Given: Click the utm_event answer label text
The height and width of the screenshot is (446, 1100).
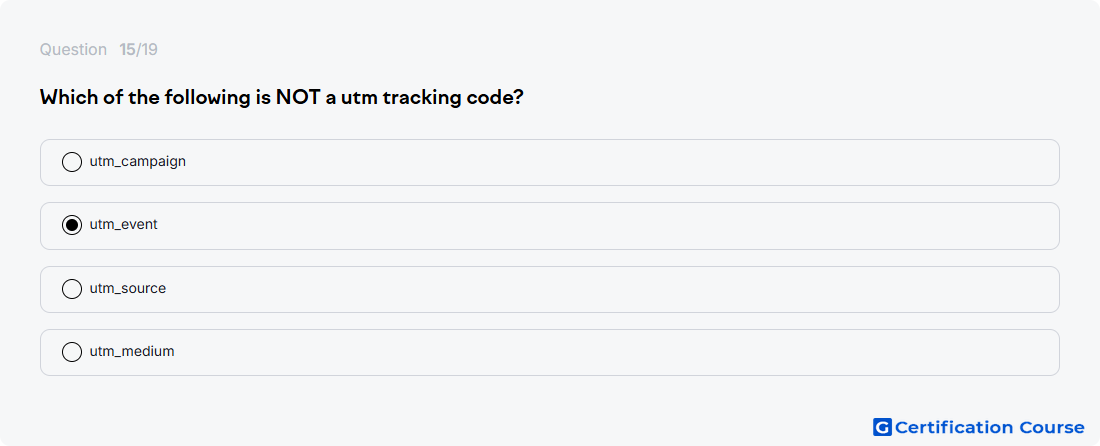Looking at the screenshot, I should click(x=123, y=225).
